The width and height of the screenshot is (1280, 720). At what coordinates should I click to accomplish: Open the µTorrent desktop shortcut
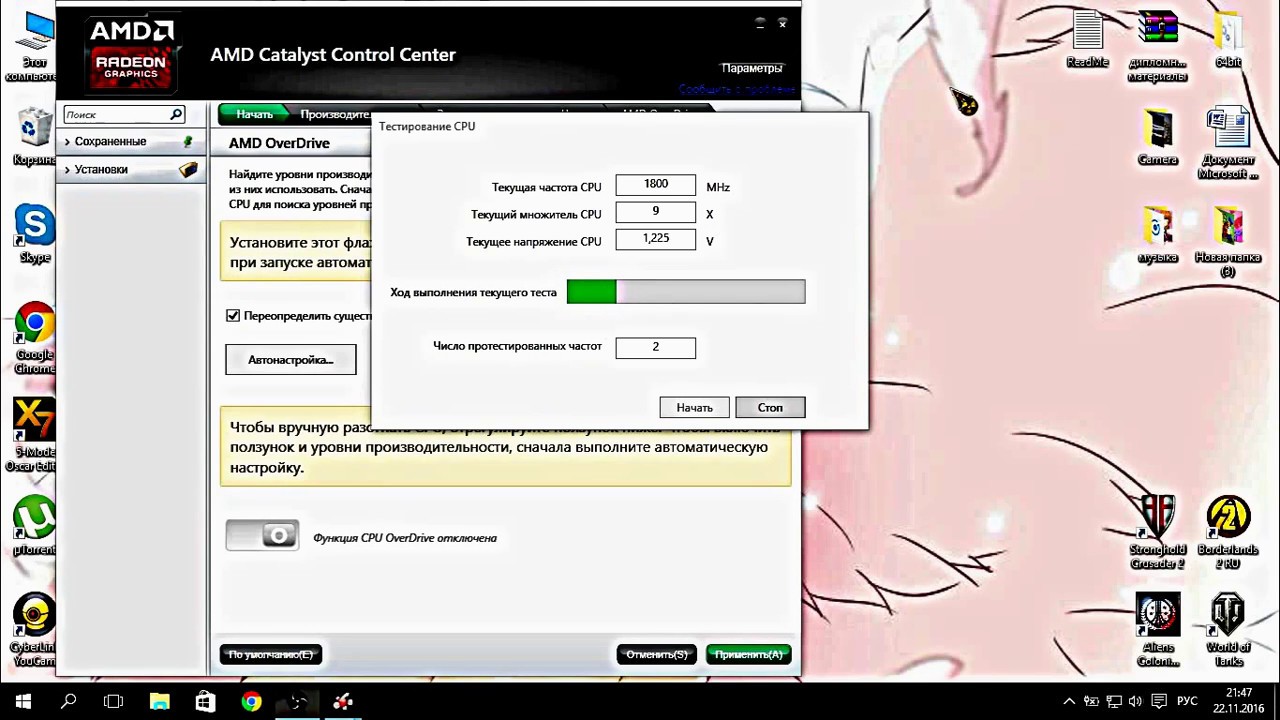click(34, 527)
